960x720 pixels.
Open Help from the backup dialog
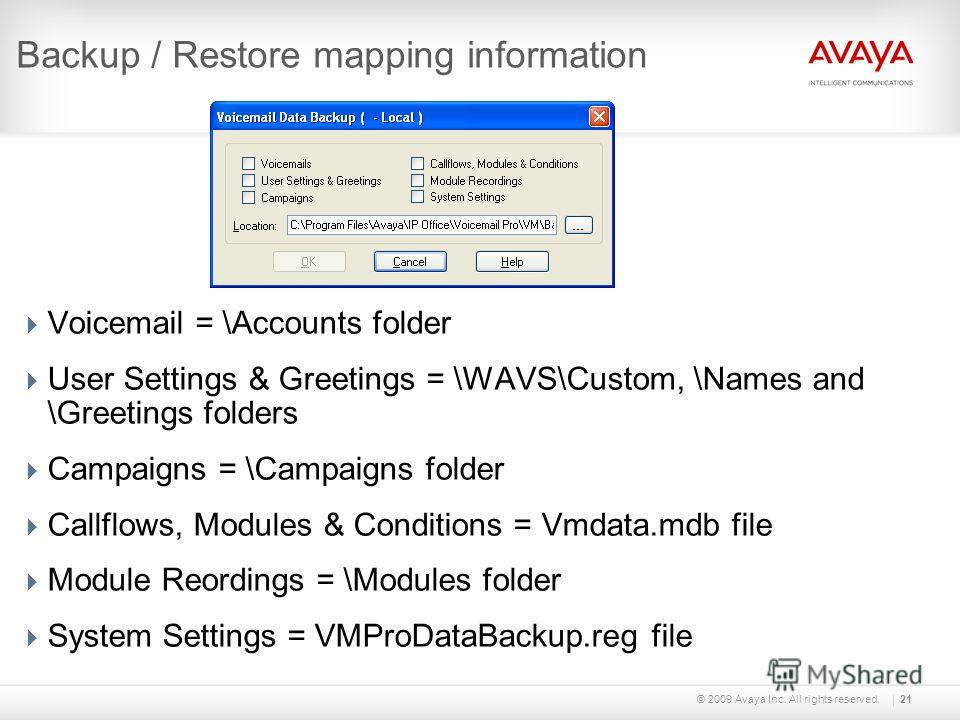512,261
